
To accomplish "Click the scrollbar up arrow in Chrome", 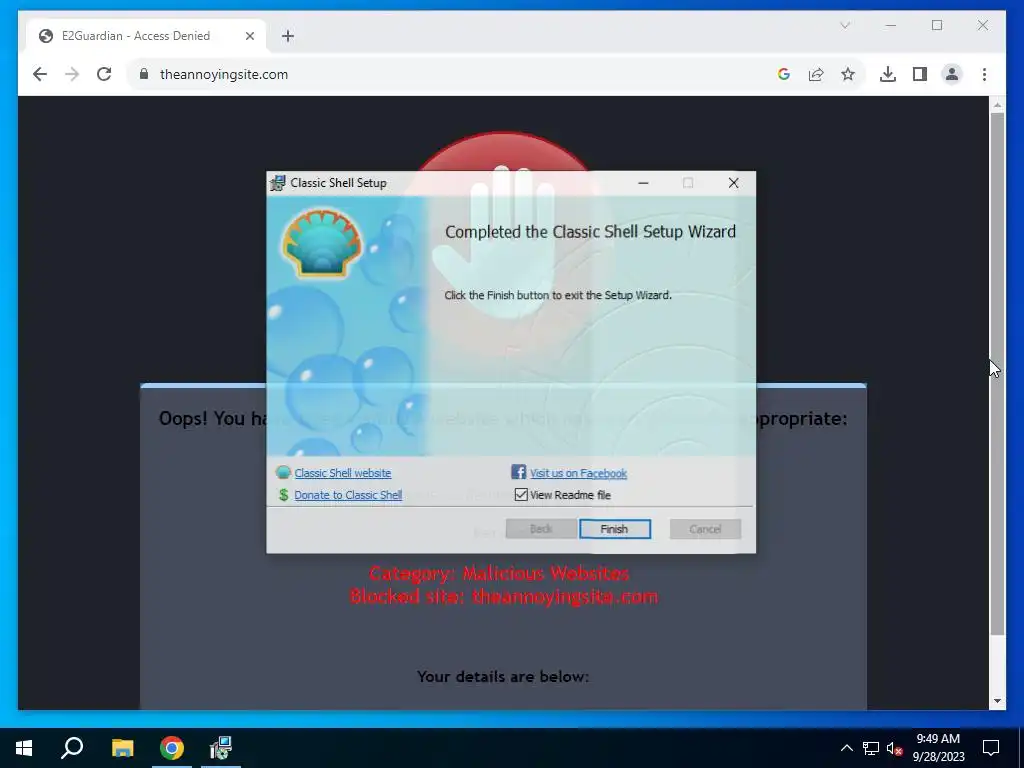I will click(x=997, y=104).
